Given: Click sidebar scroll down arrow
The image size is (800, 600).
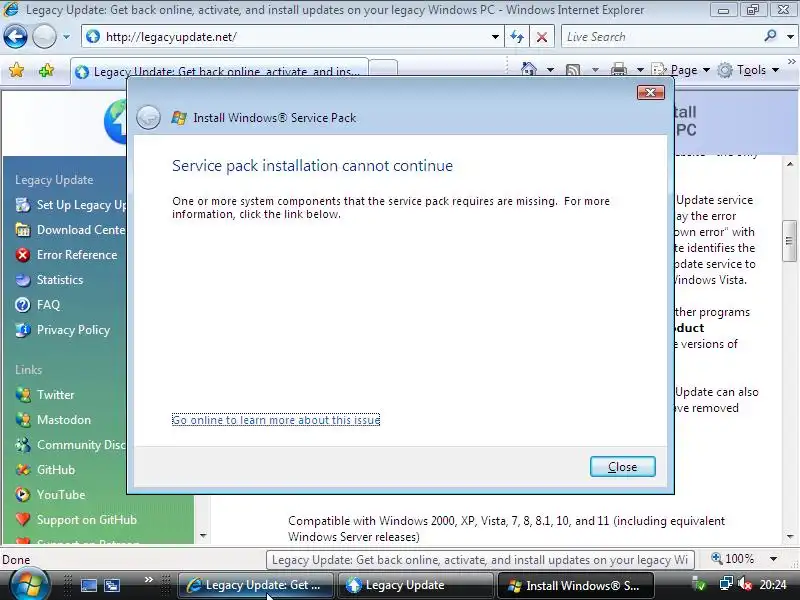Looking at the screenshot, I should coord(203,536).
